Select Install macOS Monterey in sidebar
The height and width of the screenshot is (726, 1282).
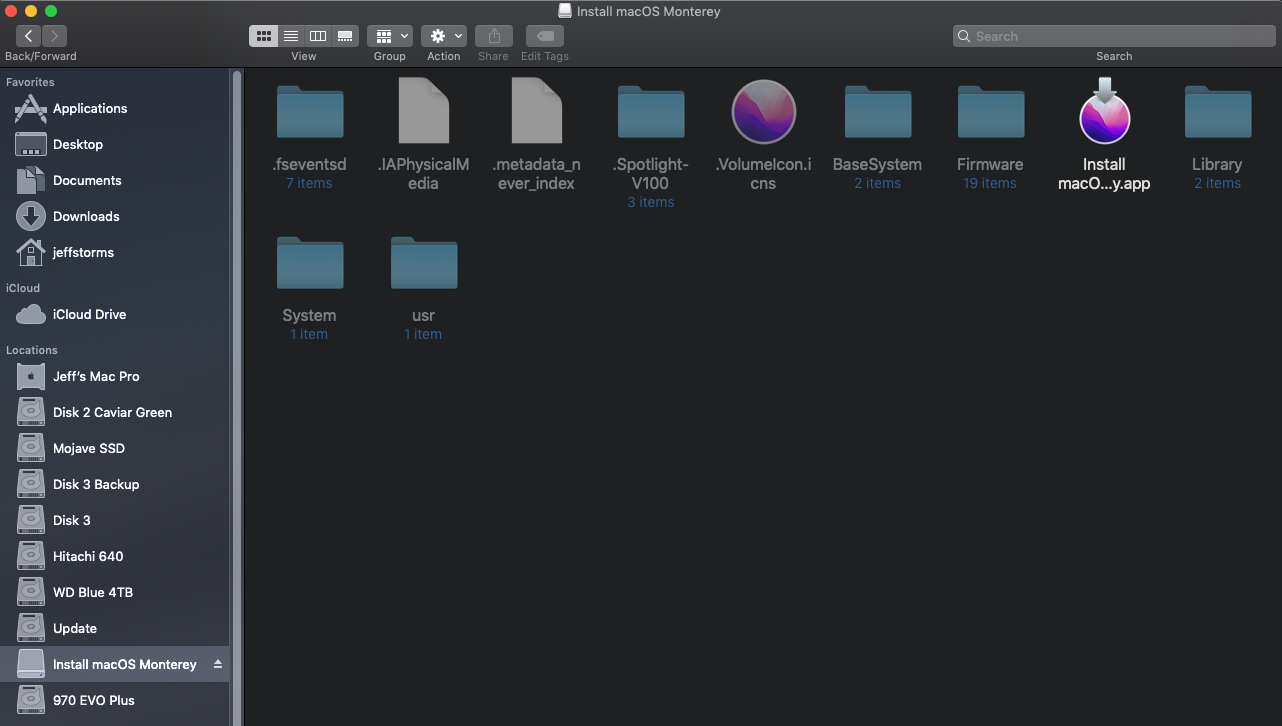tap(115, 664)
